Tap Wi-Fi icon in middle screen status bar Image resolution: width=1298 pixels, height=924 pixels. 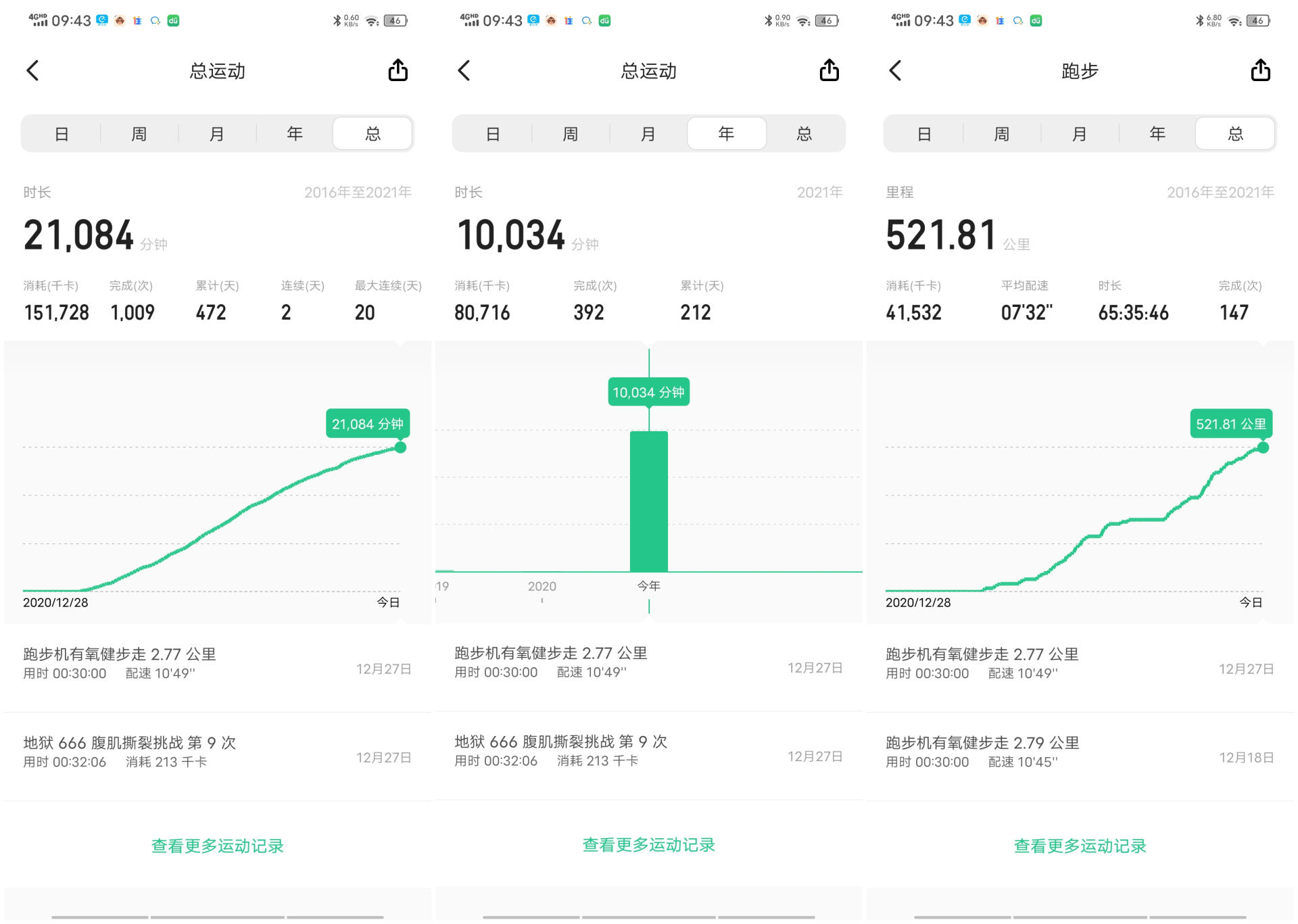(x=803, y=21)
